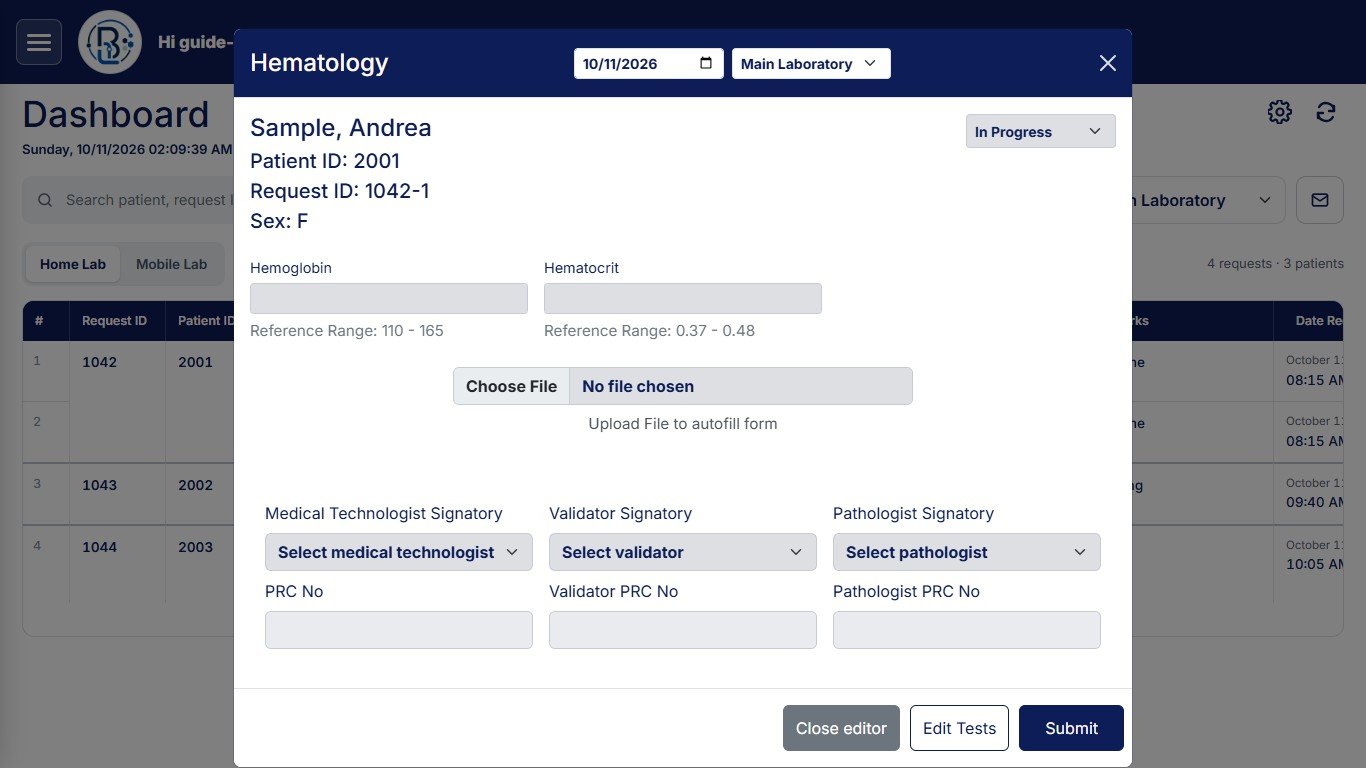Click the Validator PRC No field
Viewport: 1366px width, 768px height.
tap(683, 630)
